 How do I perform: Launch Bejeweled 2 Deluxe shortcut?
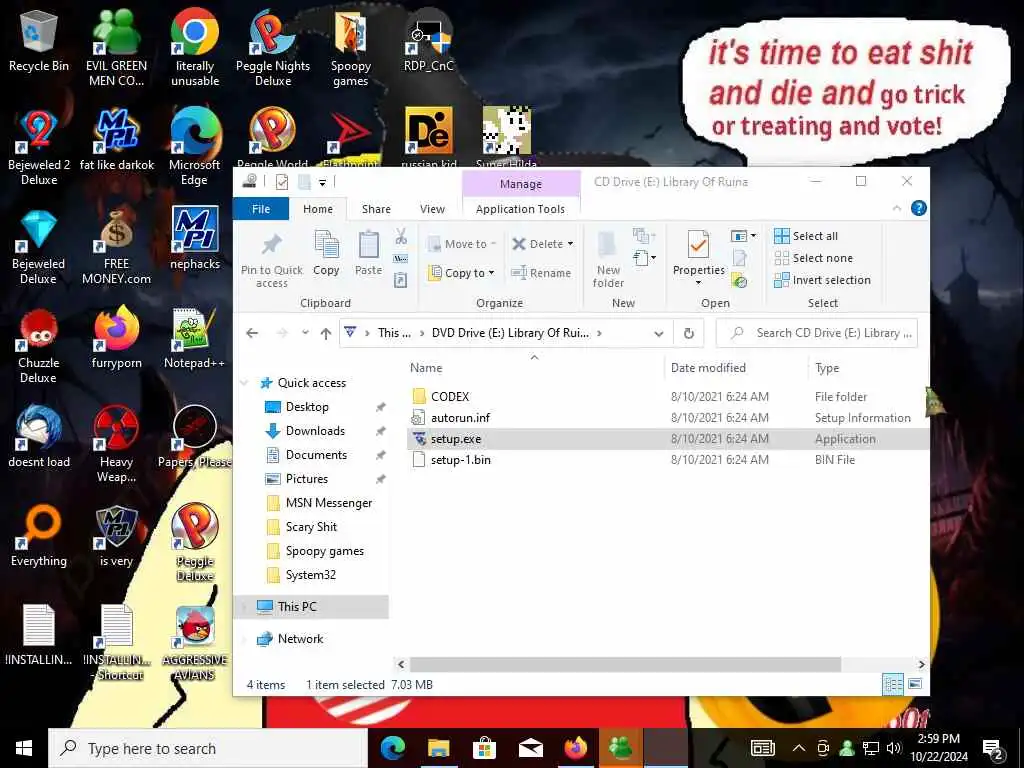(39, 147)
